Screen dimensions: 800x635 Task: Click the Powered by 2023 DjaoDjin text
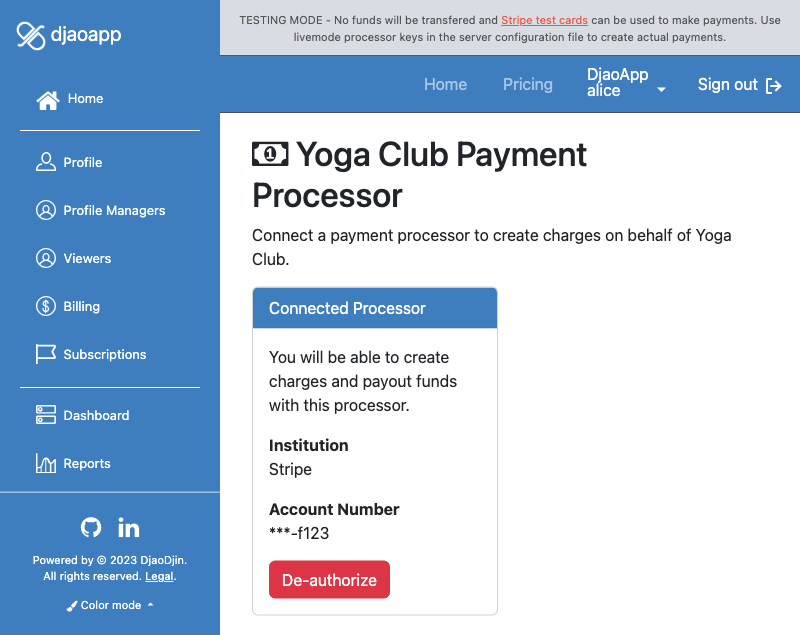pyautogui.click(x=110, y=560)
